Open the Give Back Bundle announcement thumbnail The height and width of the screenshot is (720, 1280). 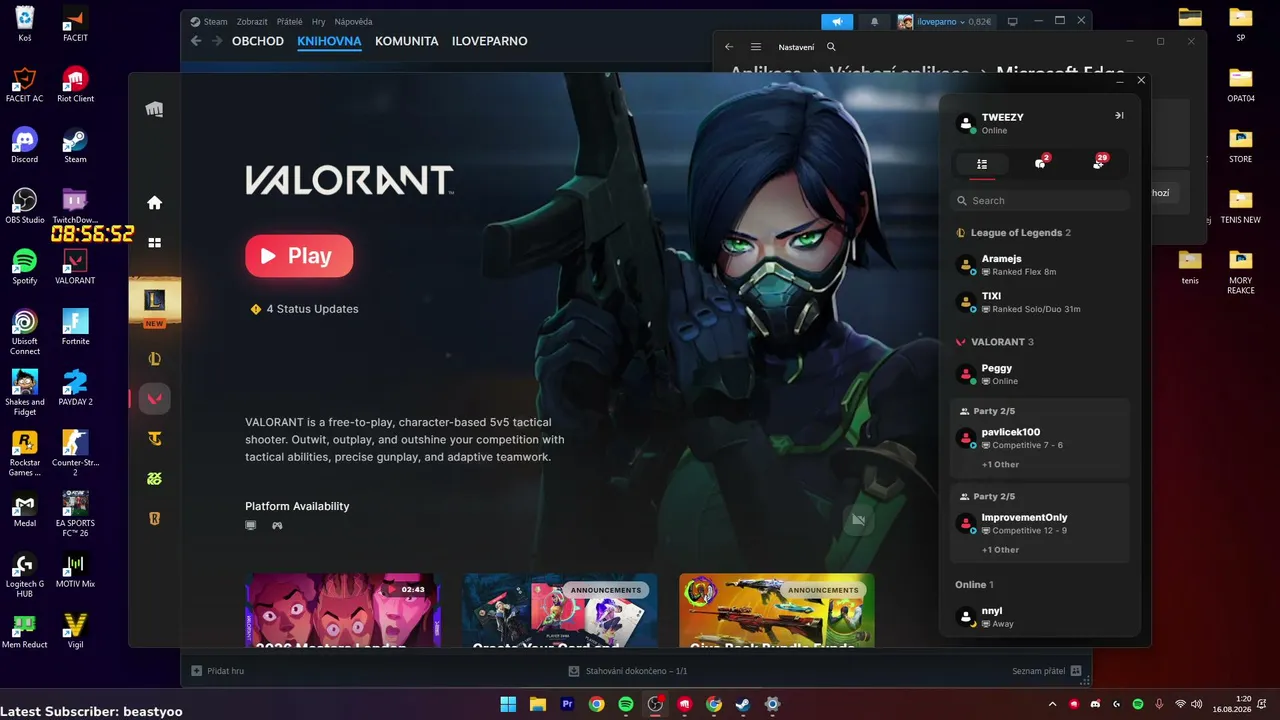(777, 610)
